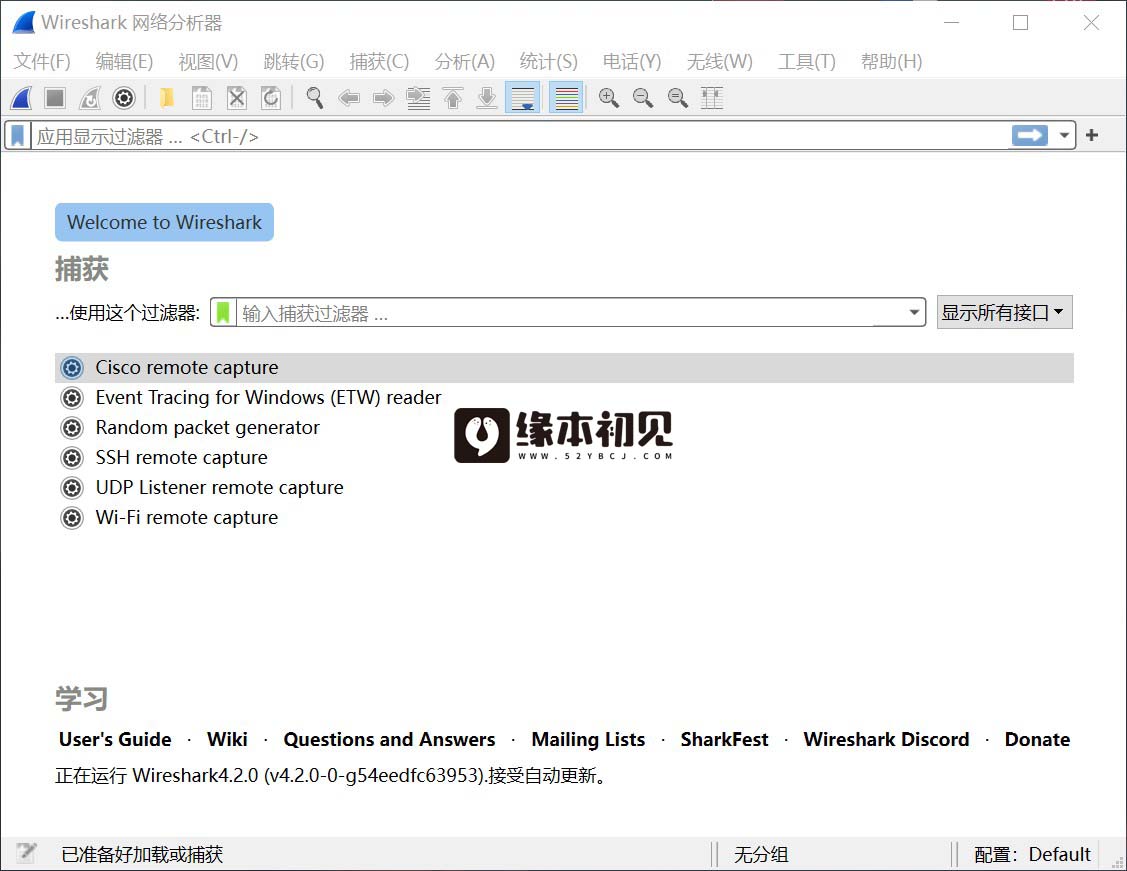
Task: Save the capture file using the toolbar icon
Action: 202,98
